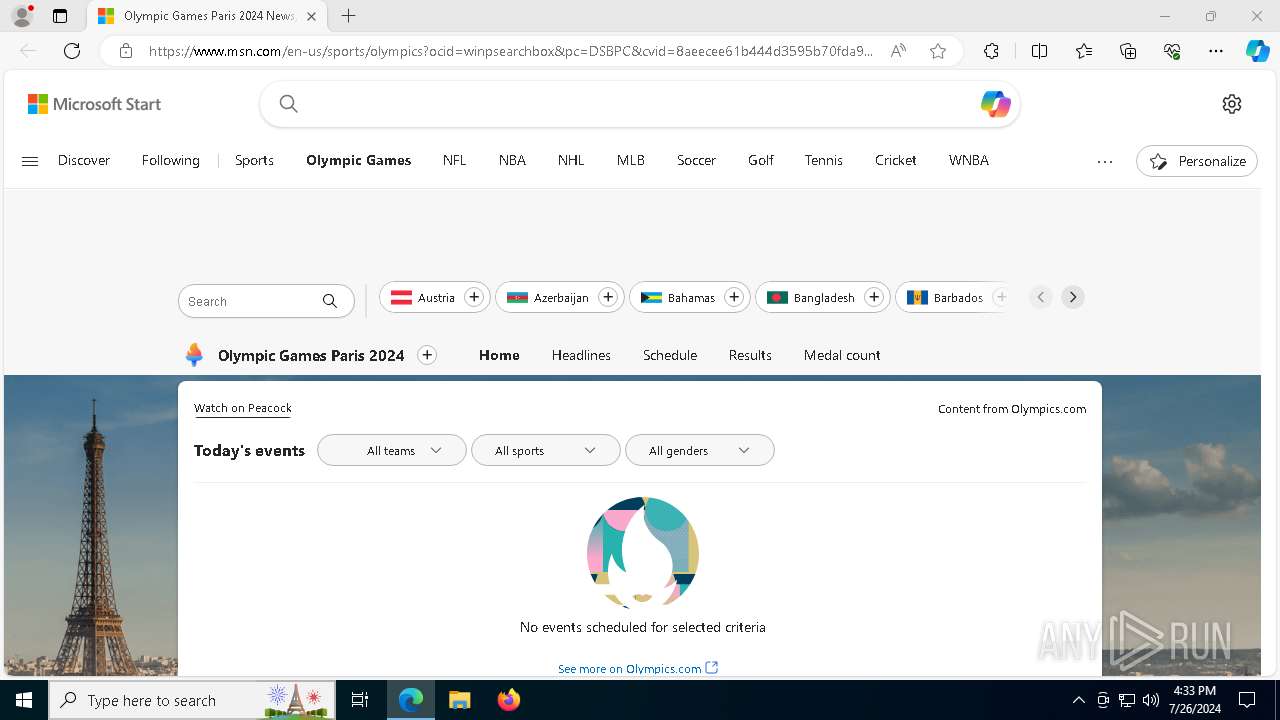The width and height of the screenshot is (1280, 720).
Task: Click the magnifier icon in top search bar
Action: 288,104
